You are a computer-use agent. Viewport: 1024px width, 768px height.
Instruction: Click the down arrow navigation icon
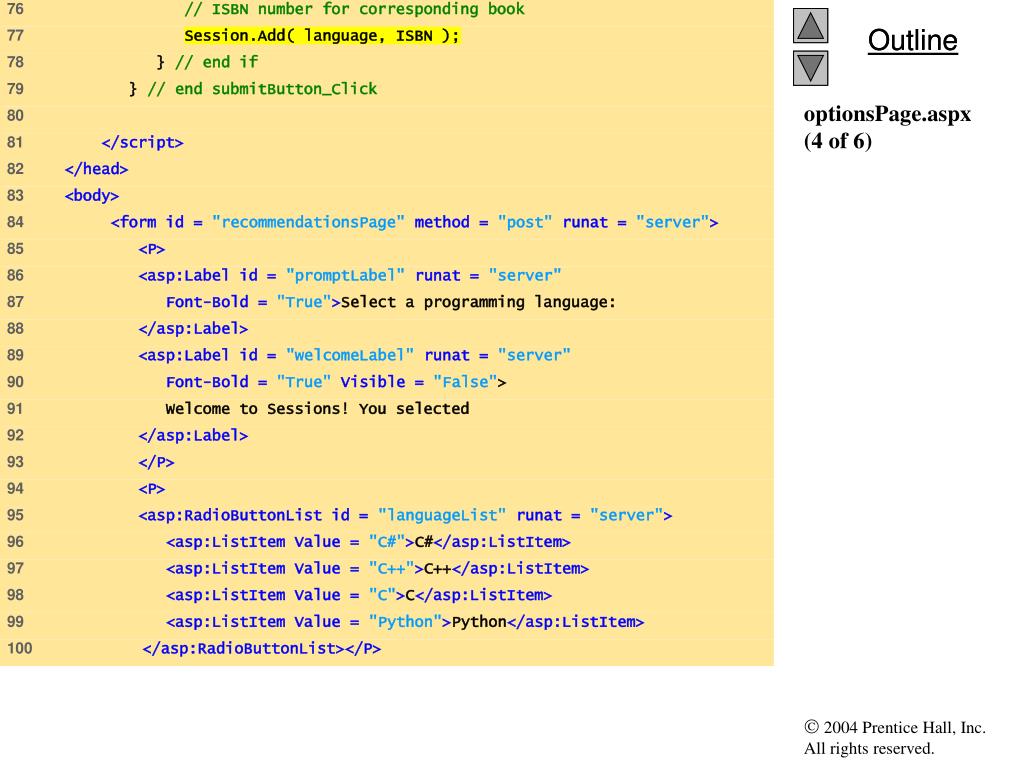(810, 69)
